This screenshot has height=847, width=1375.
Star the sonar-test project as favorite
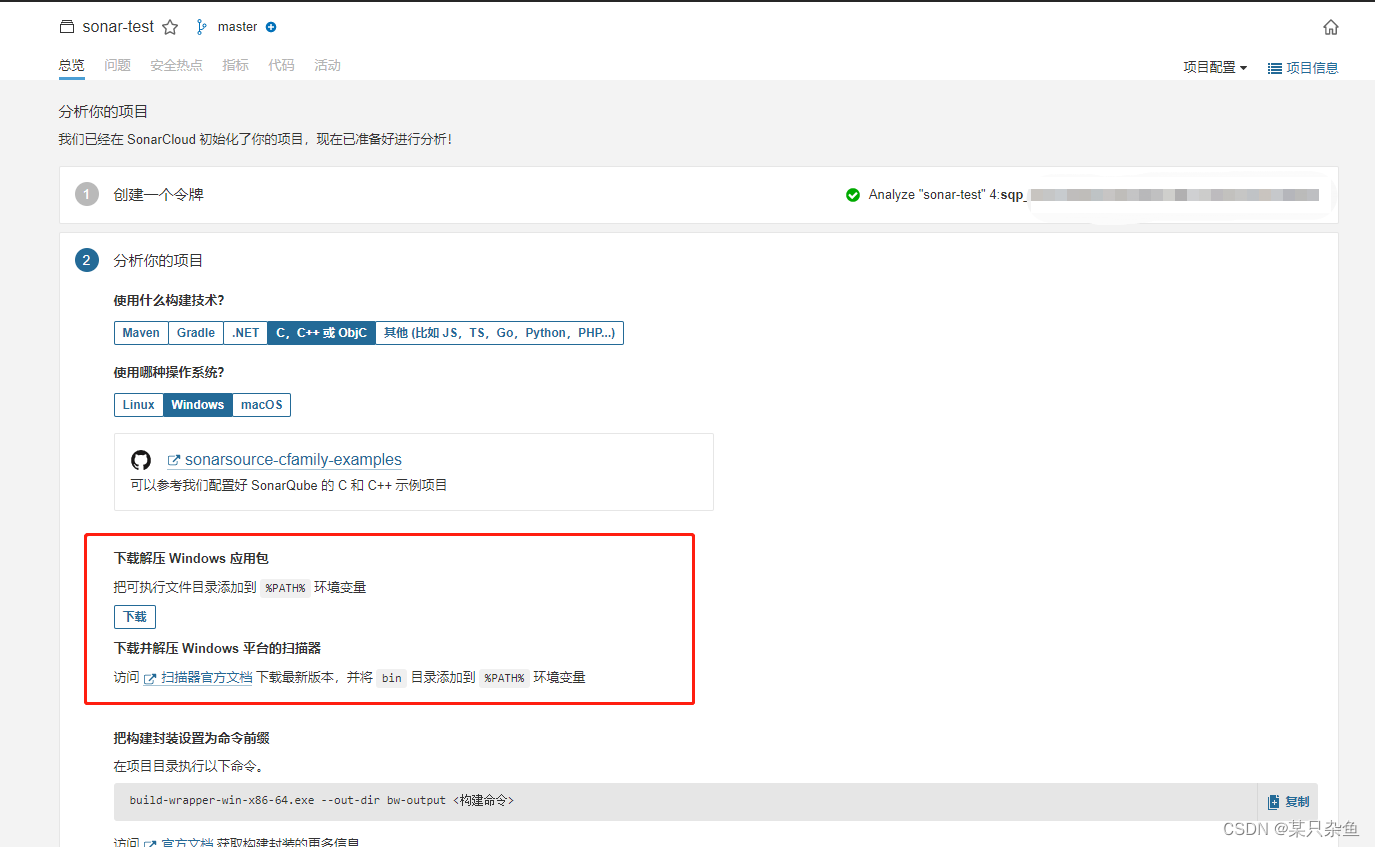point(170,27)
